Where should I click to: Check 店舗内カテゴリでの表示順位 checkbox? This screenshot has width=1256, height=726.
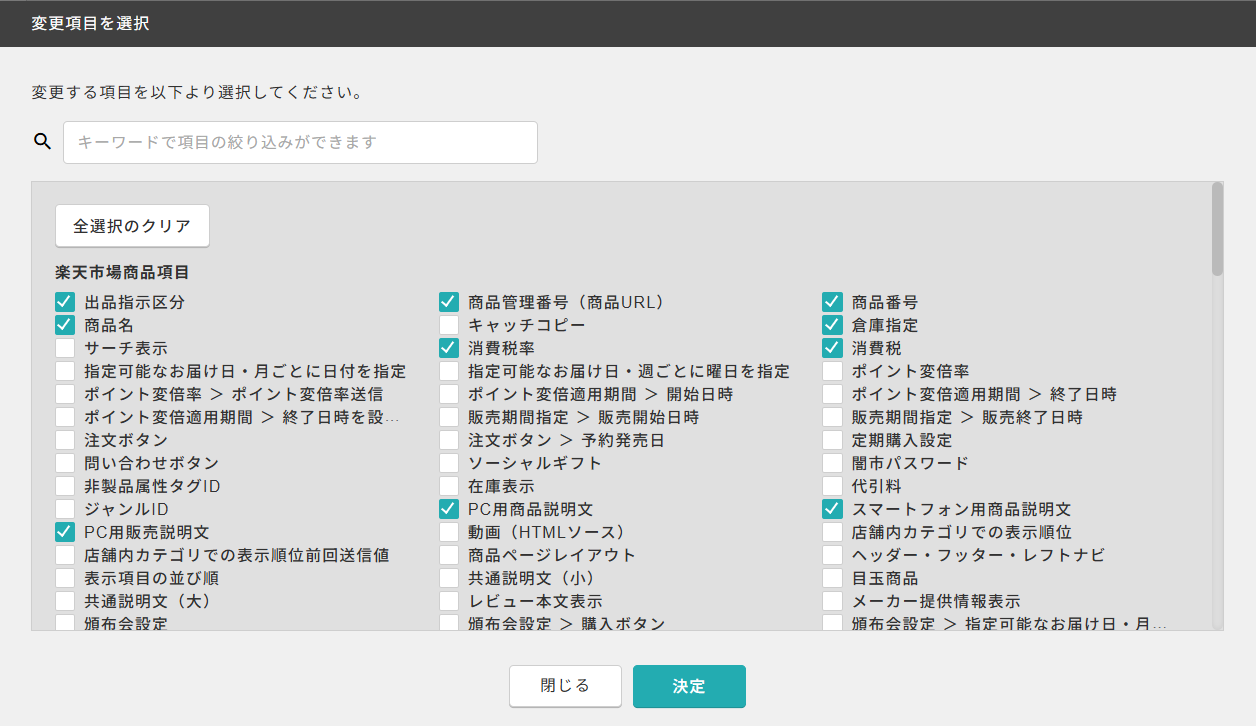833,532
